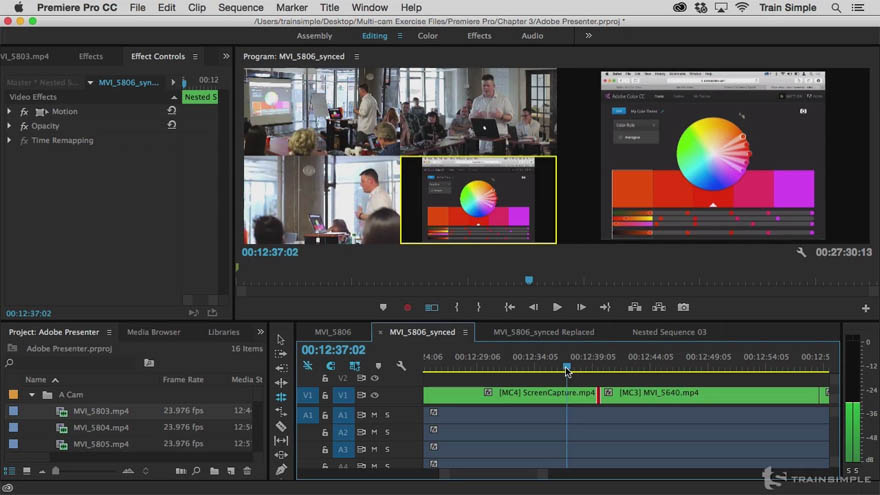Screen dimensions: 880x495
Task: Open Media Browser tab
Action: 154,332
